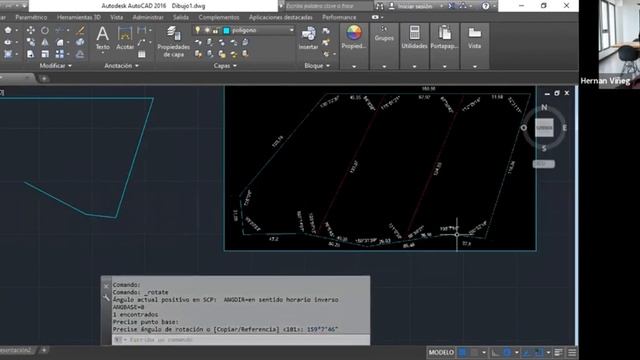This screenshot has height=360, width=640.
Task: Toggle object snap in status bar
Action: tap(539, 352)
